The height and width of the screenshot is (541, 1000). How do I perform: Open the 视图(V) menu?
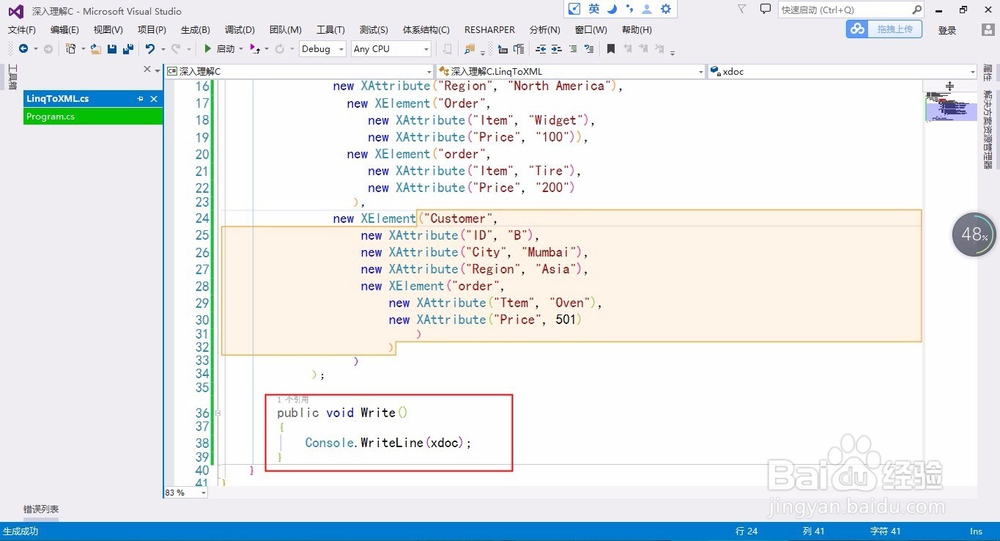[x=108, y=30]
